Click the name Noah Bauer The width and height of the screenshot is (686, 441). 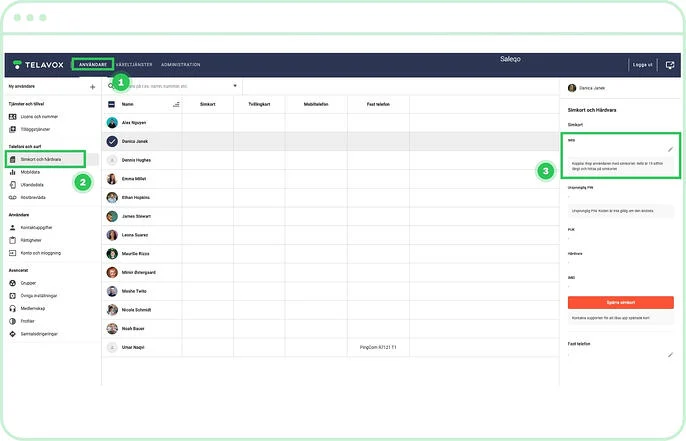[133, 329]
